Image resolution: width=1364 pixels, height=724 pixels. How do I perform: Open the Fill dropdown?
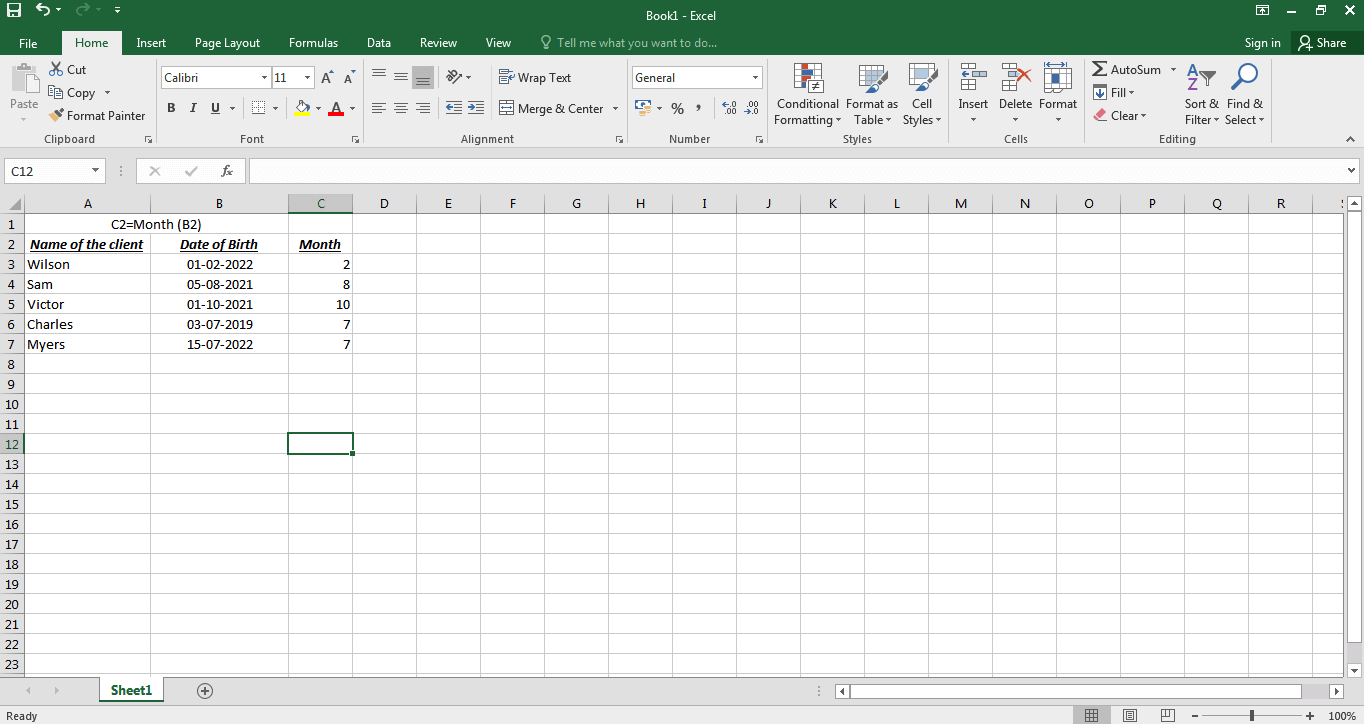pyautogui.click(x=1114, y=92)
